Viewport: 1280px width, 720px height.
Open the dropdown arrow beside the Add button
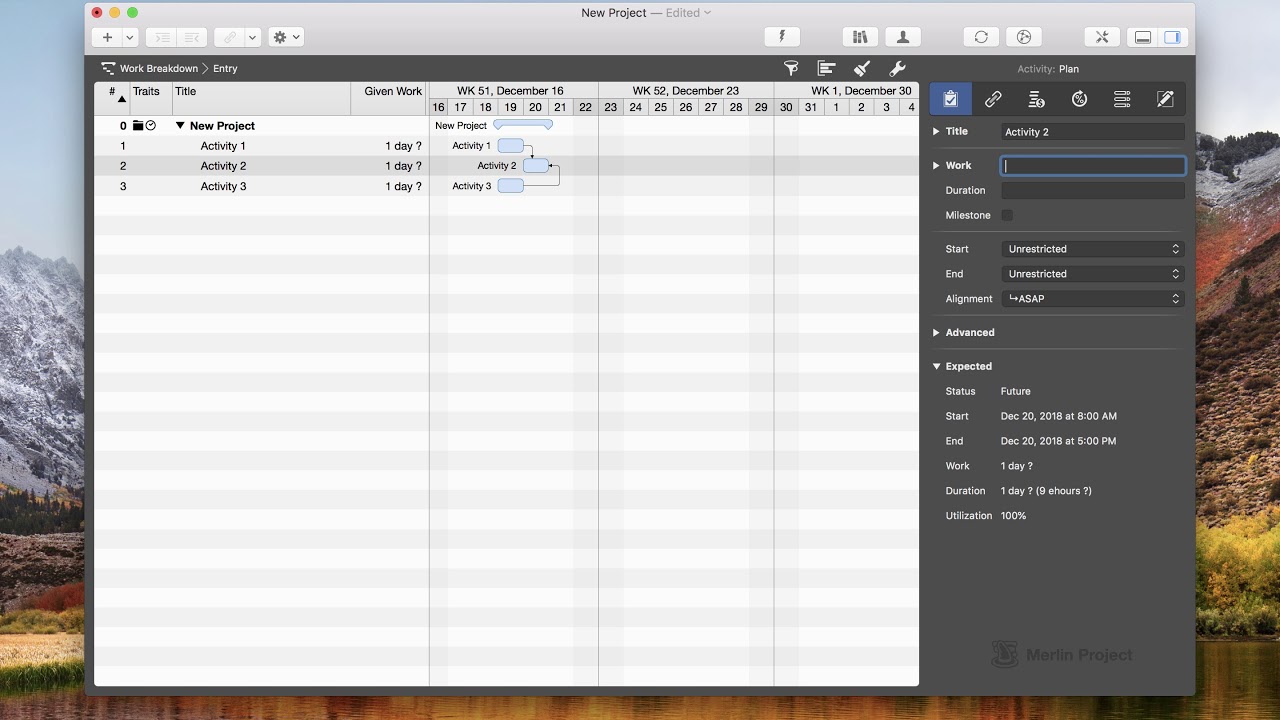pos(130,37)
